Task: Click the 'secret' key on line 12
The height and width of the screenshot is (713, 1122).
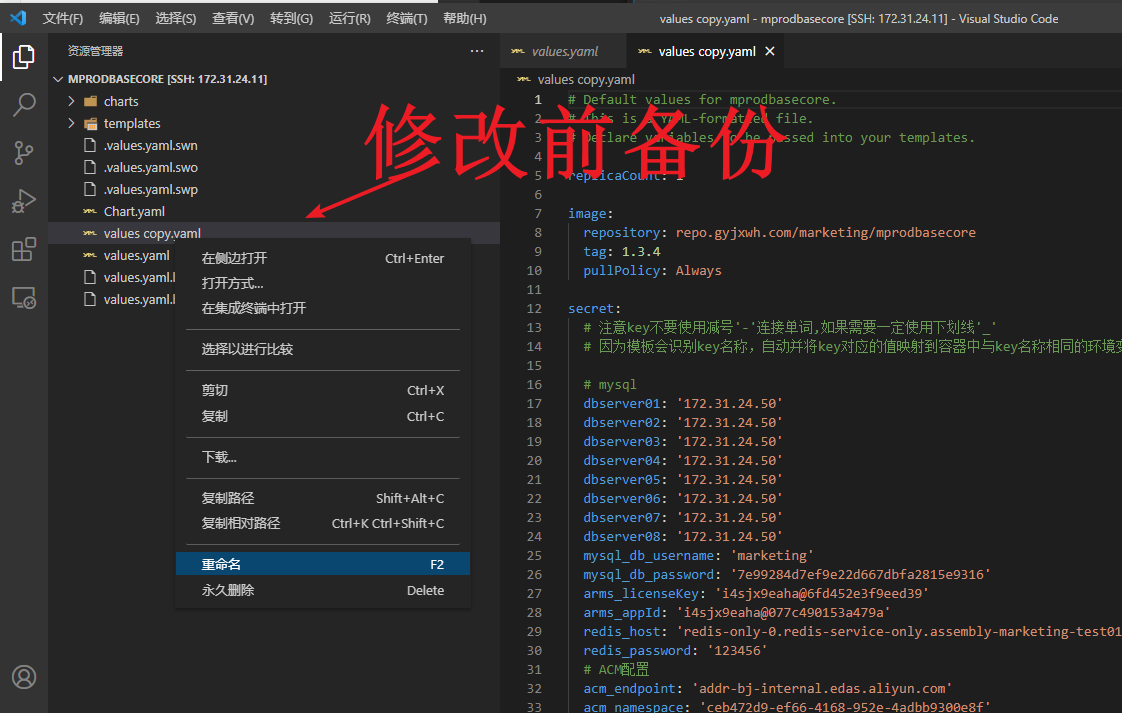Action: (x=590, y=309)
